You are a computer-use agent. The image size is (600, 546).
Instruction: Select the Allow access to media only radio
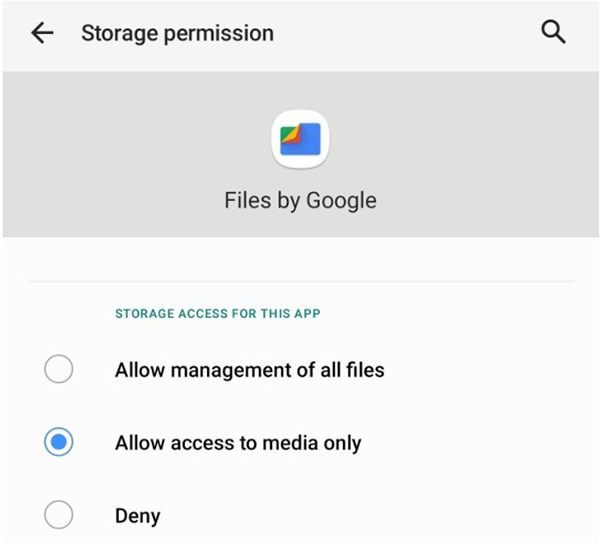click(x=59, y=442)
